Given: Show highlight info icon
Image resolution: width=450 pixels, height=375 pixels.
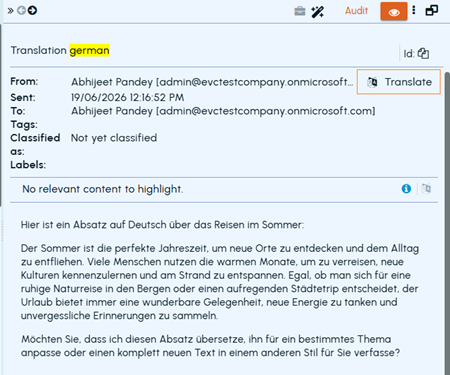Looking at the screenshot, I should click(406, 189).
